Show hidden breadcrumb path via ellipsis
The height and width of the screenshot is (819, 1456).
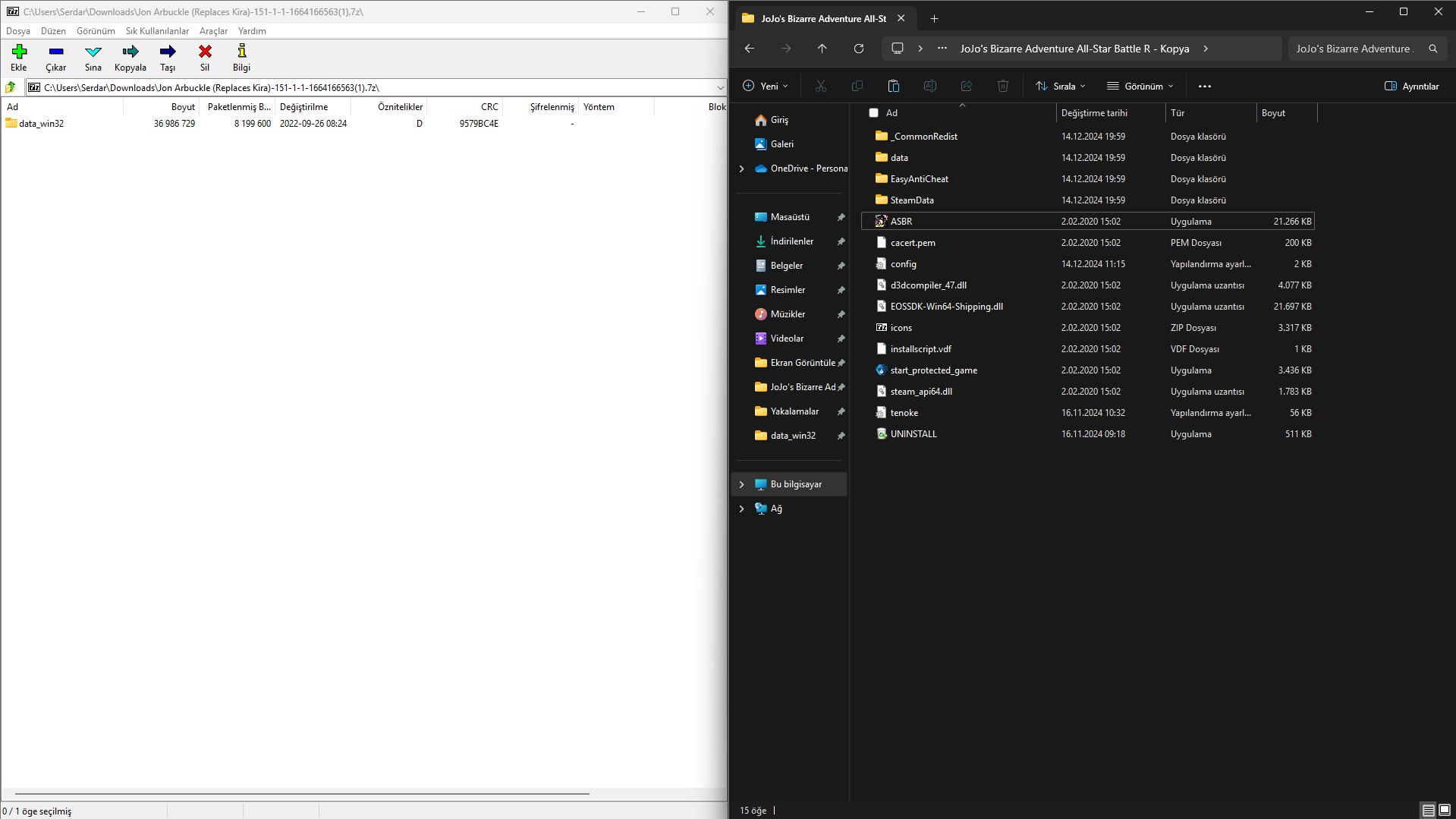pyautogui.click(x=942, y=49)
